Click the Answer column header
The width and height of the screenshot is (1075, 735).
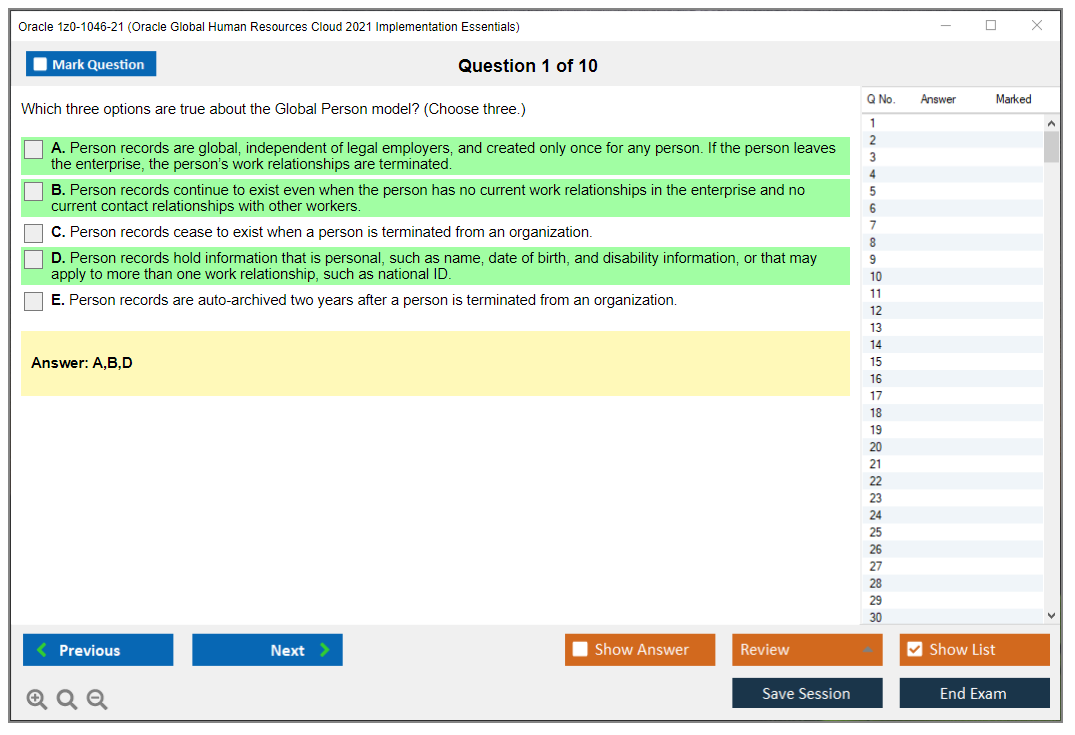[938, 99]
